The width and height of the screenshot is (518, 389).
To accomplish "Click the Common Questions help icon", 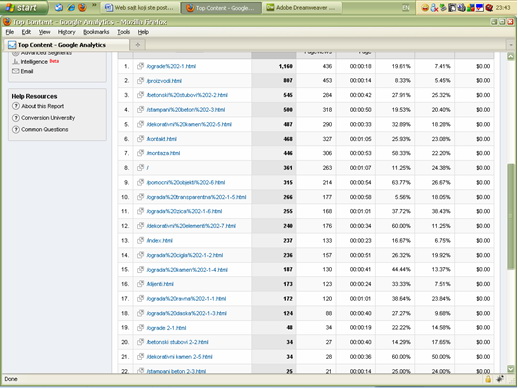I will [16, 129].
